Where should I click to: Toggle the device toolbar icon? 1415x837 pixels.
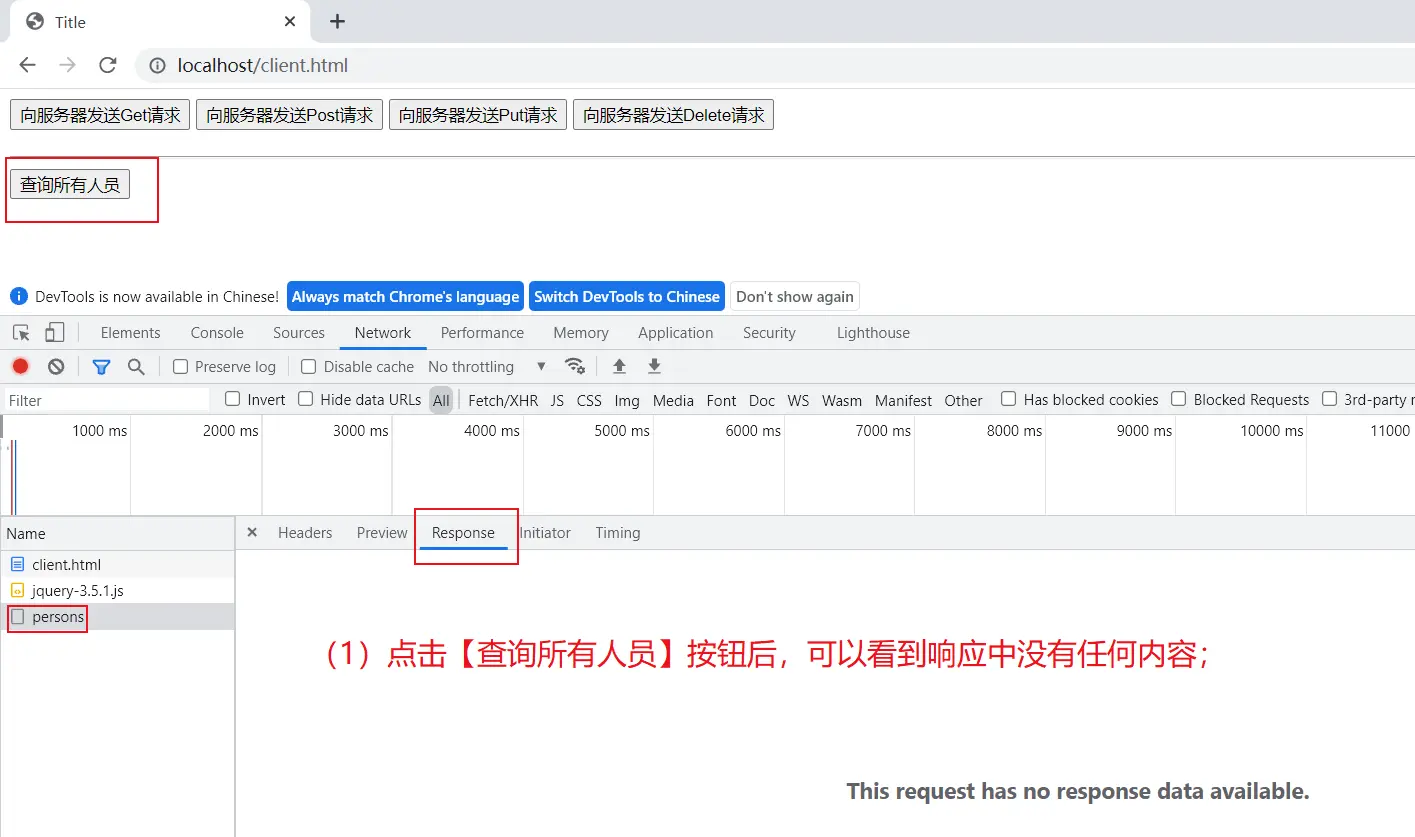coord(54,333)
